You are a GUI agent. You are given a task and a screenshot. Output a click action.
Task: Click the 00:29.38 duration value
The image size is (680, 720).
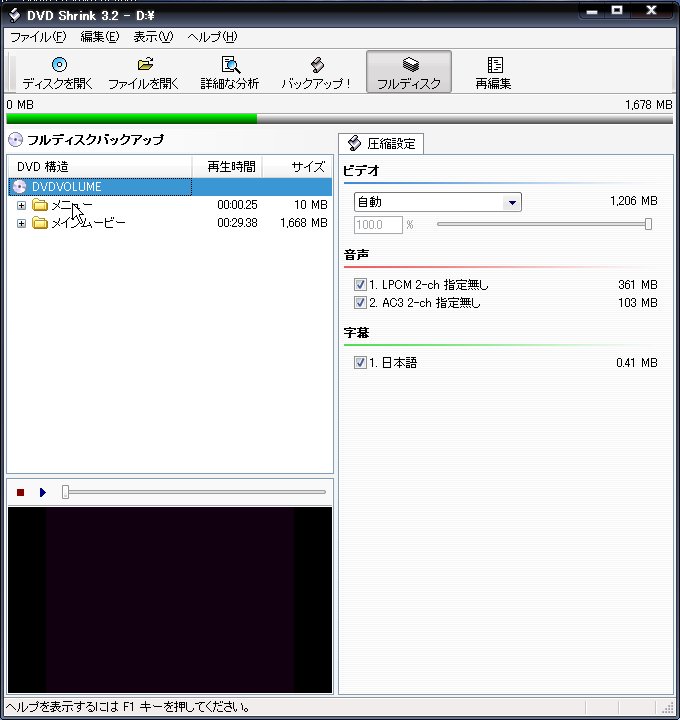tap(237, 223)
